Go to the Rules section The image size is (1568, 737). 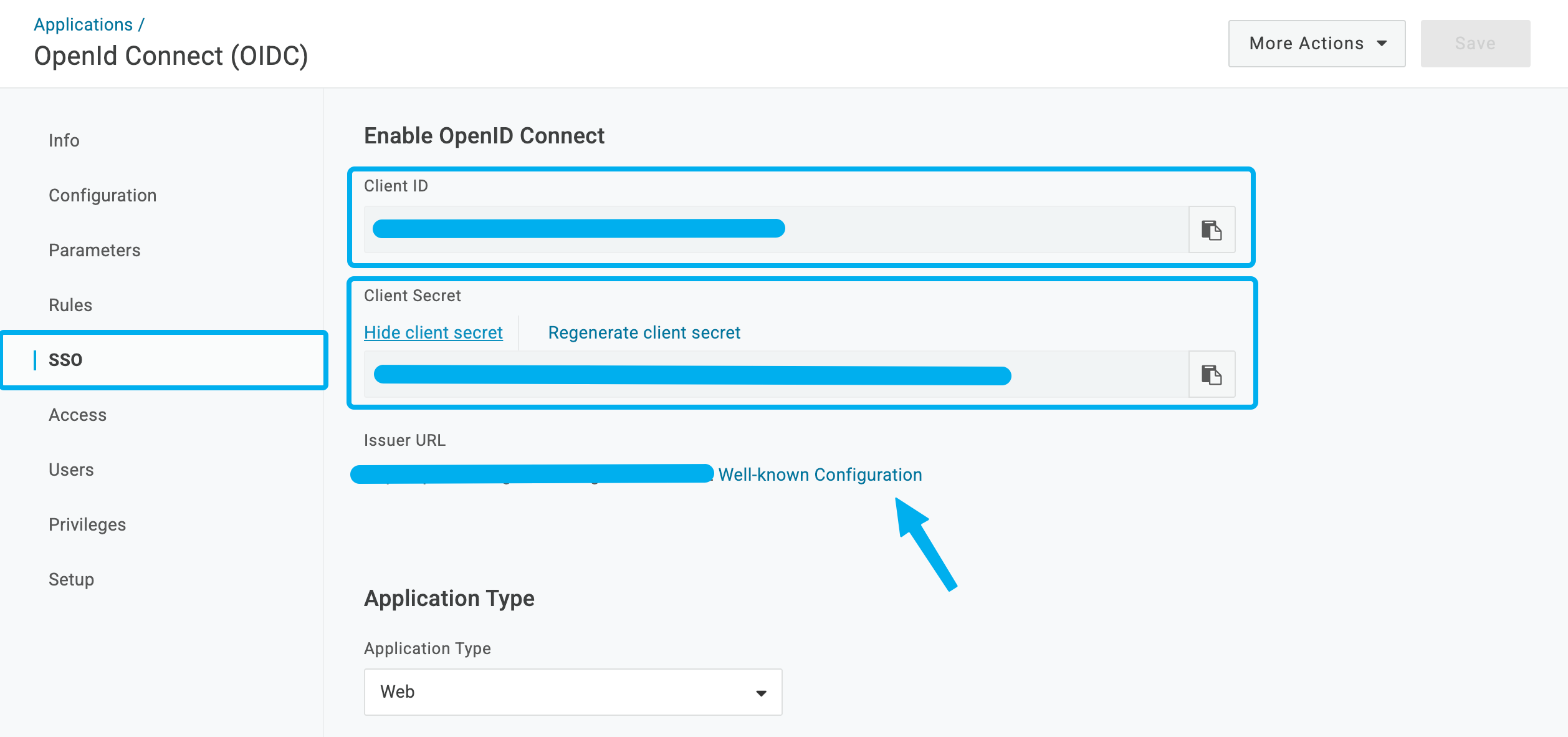[70, 304]
